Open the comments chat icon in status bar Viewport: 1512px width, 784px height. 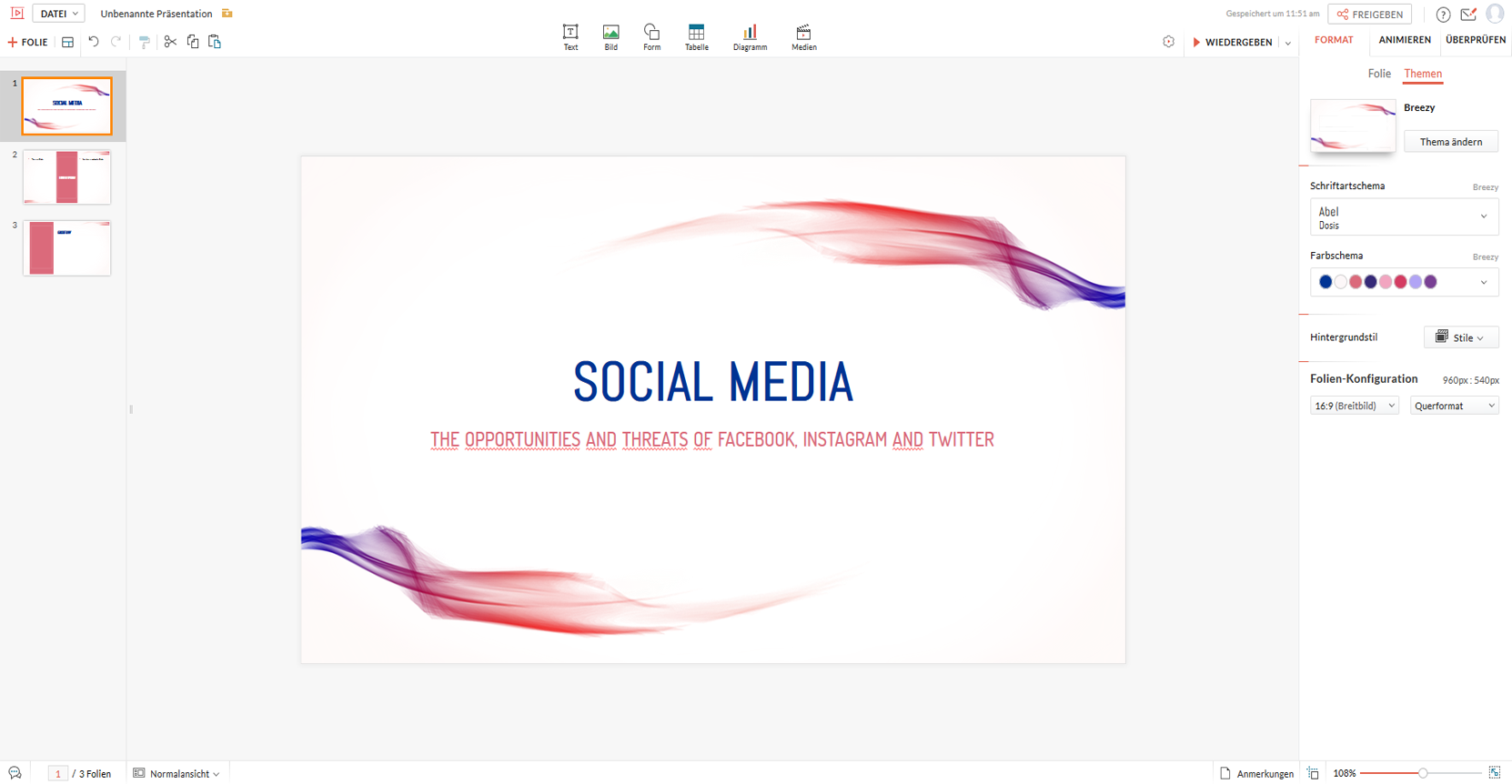tap(15, 773)
